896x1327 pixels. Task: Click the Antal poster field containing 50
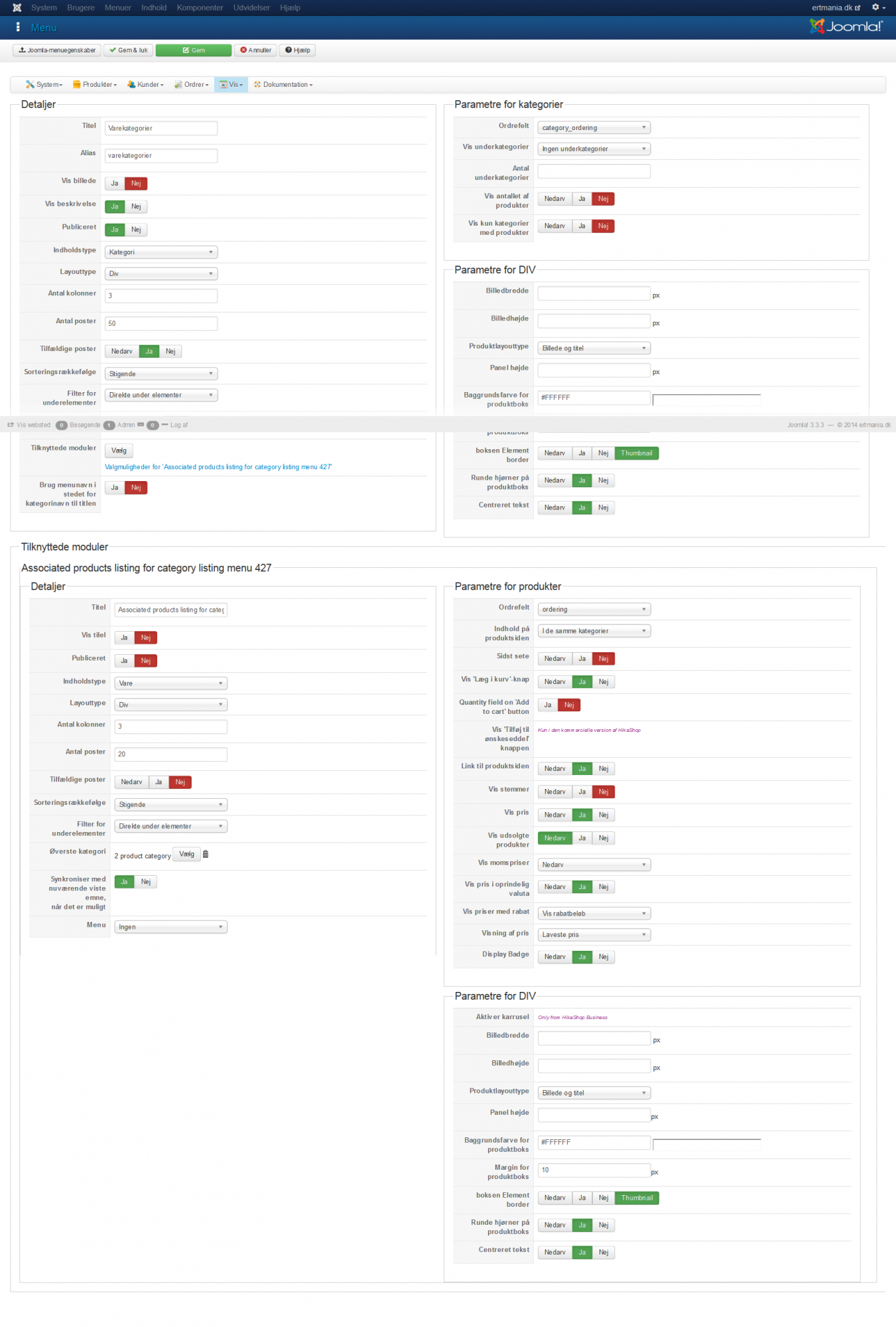pos(161,323)
